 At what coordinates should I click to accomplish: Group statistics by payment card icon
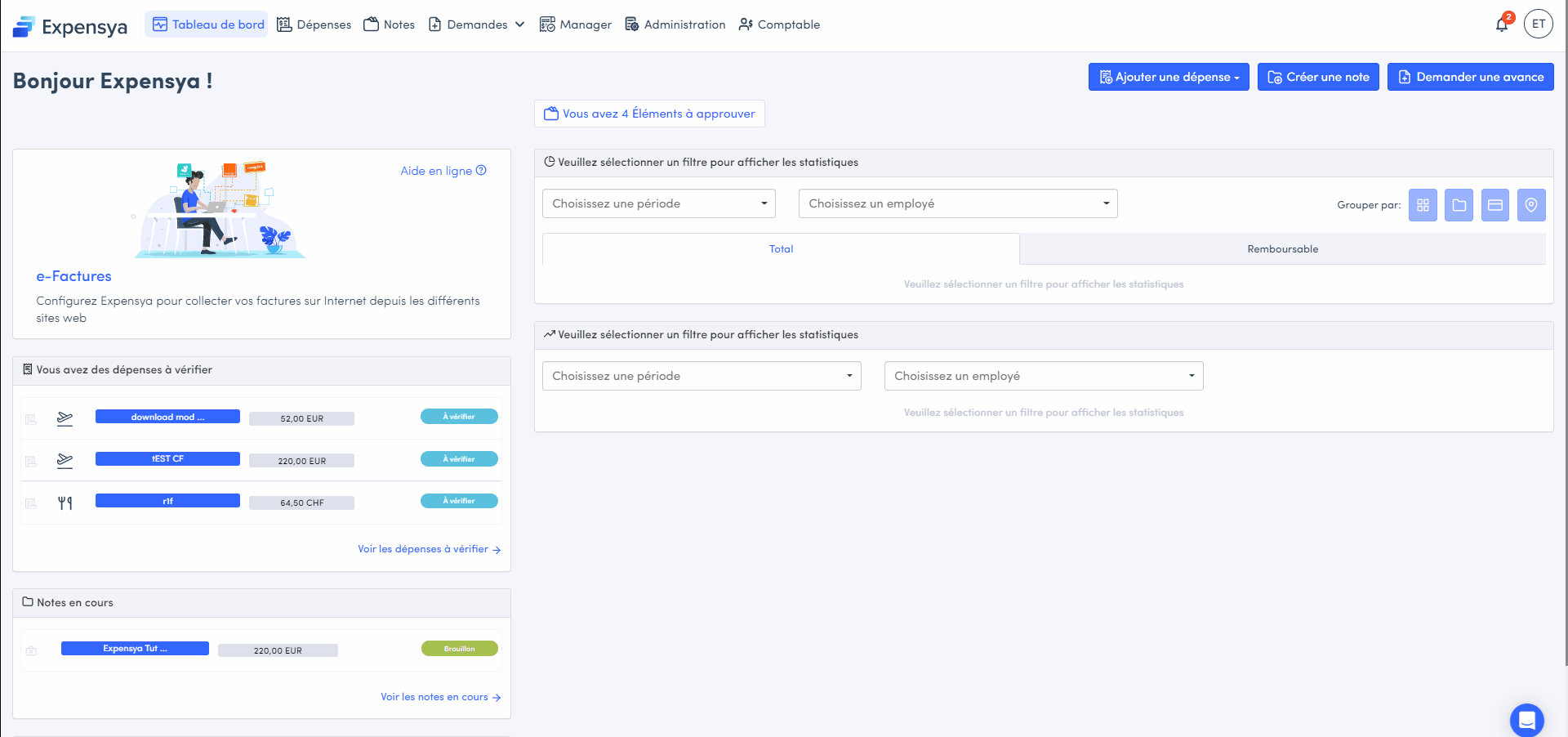pyautogui.click(x=1495, y=205)
